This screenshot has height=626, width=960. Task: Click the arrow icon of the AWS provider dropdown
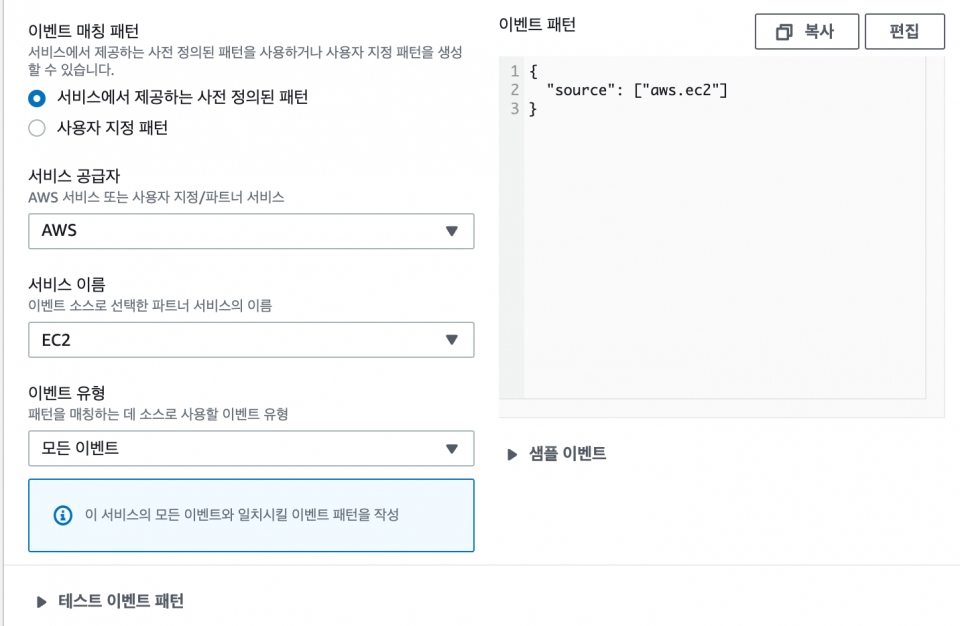pos(452,231)
